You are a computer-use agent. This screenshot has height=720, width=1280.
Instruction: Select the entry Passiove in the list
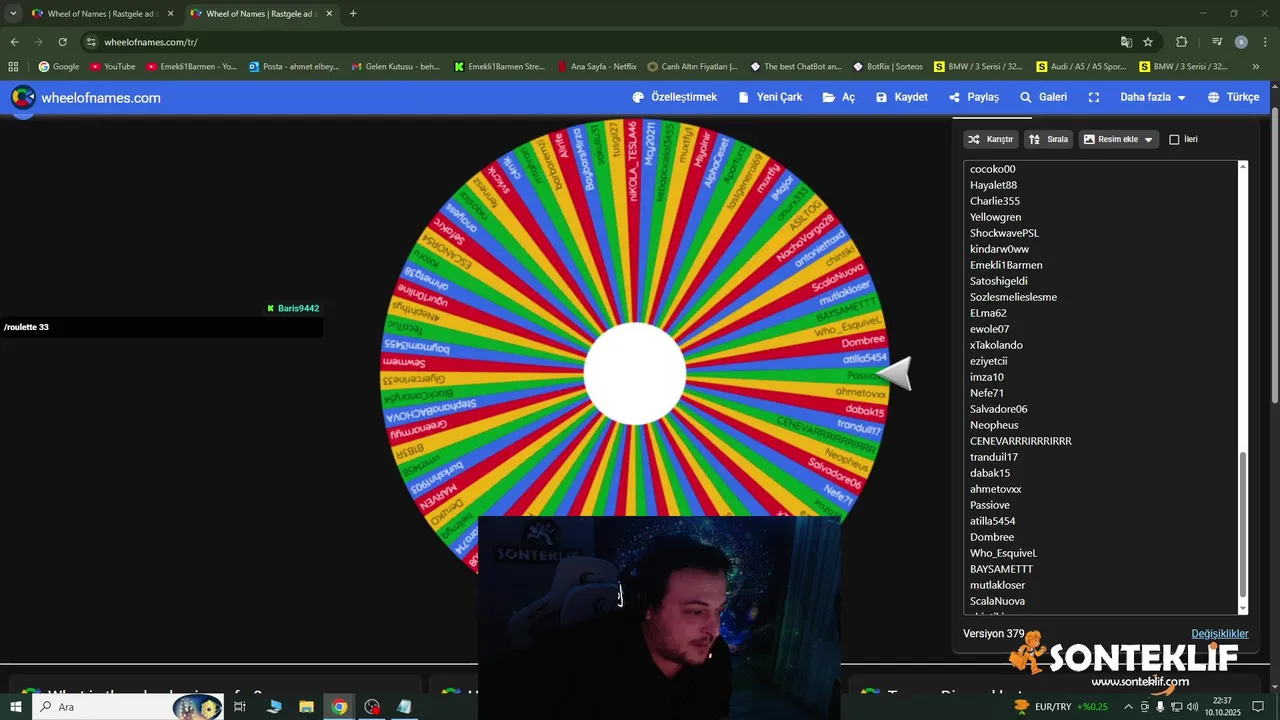pyautogui.click(x=989, y=505)
